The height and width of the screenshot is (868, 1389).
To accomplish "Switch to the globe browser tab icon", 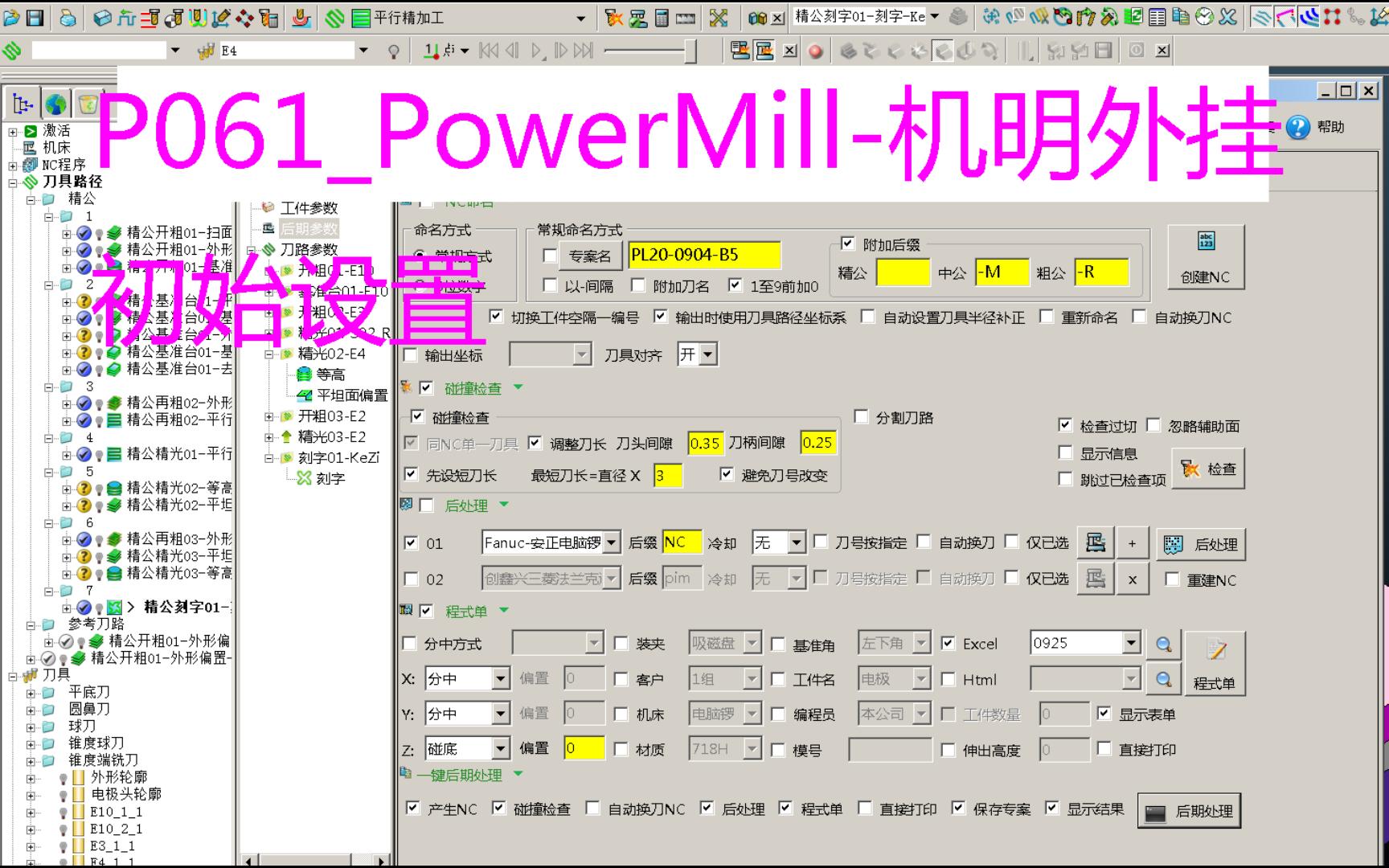I will click(55, 104).
